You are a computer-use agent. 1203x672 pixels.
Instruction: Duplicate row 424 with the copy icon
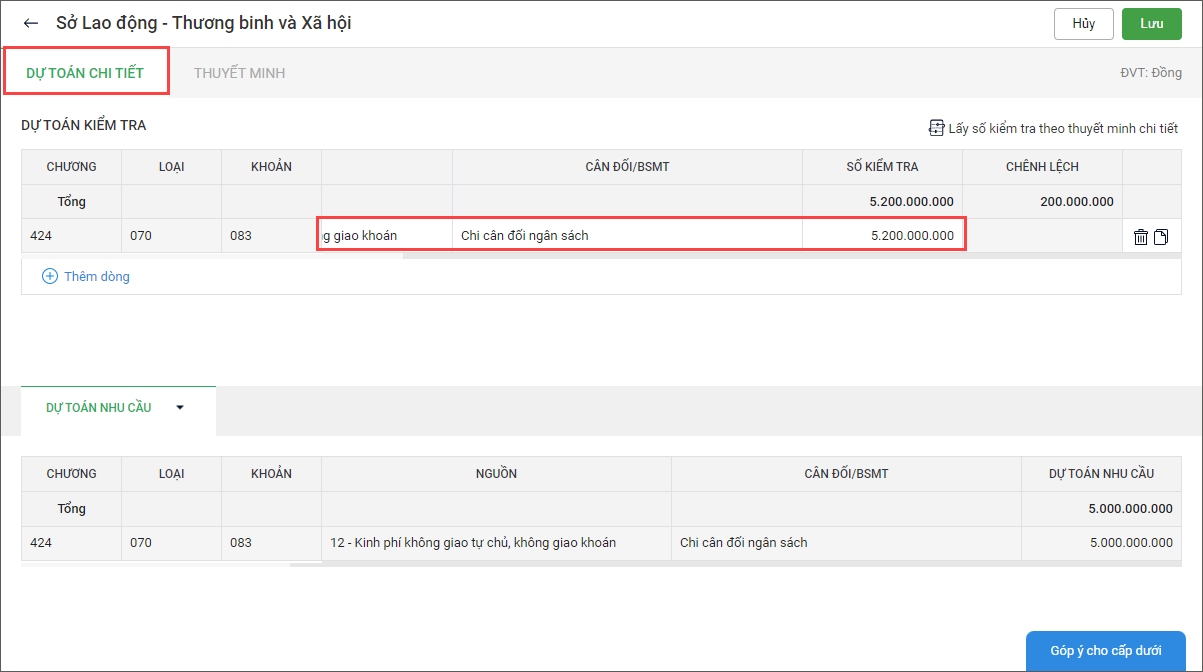tap(1161, 237)
